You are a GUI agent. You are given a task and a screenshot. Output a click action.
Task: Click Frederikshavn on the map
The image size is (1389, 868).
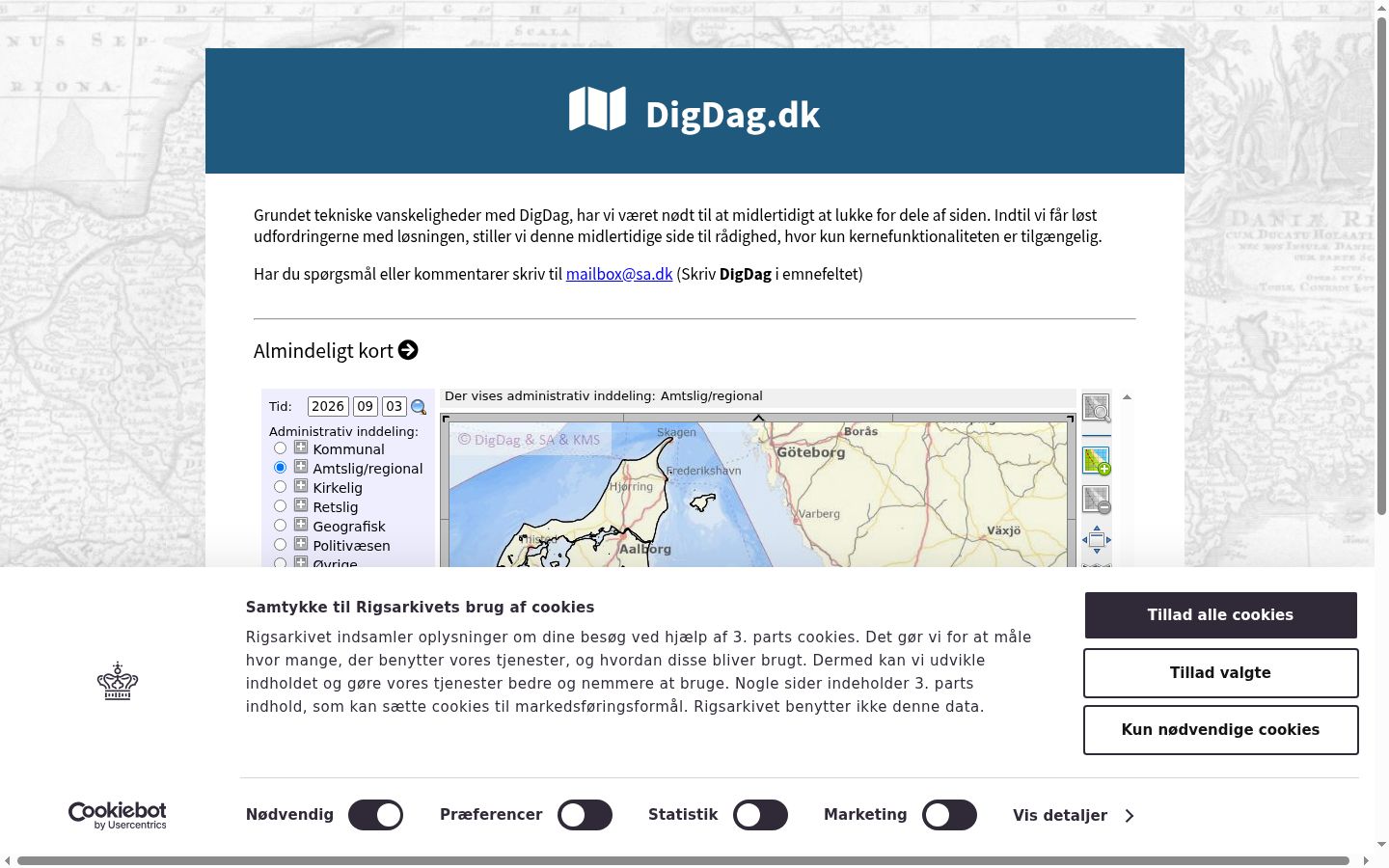(704, 471)
